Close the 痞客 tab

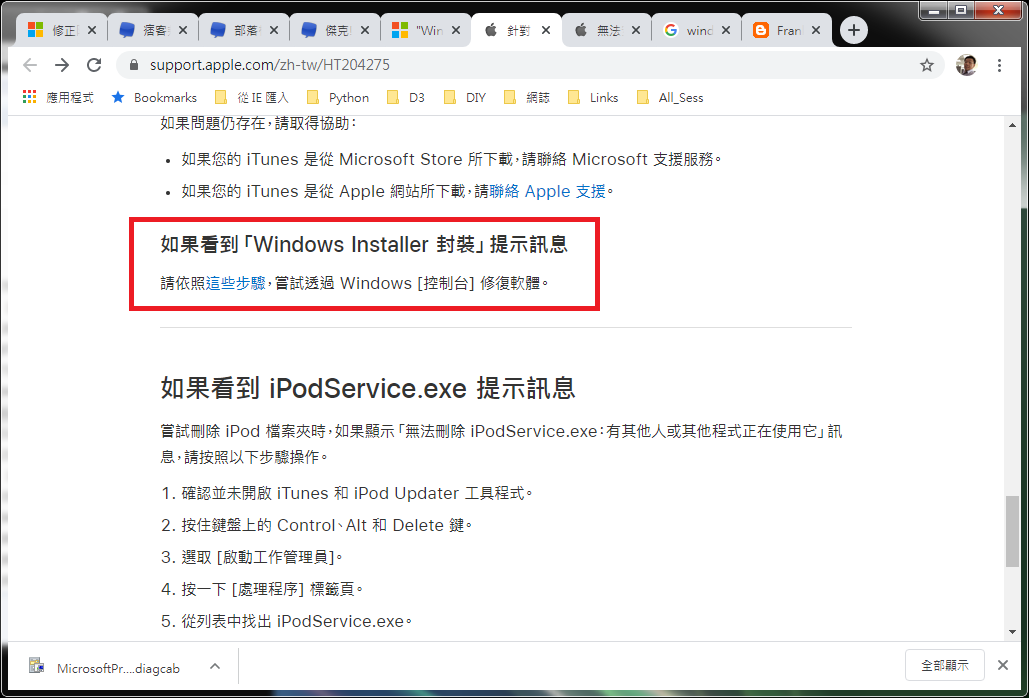click(x=183, y=30)
